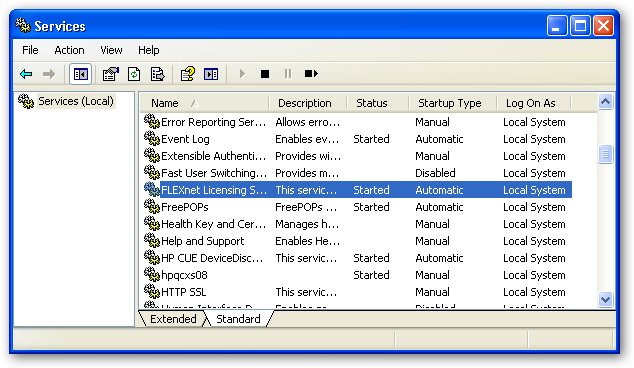Click gear icon beside Event Log
The height and width of the screenshot is (368, 634).
[152, 139]
